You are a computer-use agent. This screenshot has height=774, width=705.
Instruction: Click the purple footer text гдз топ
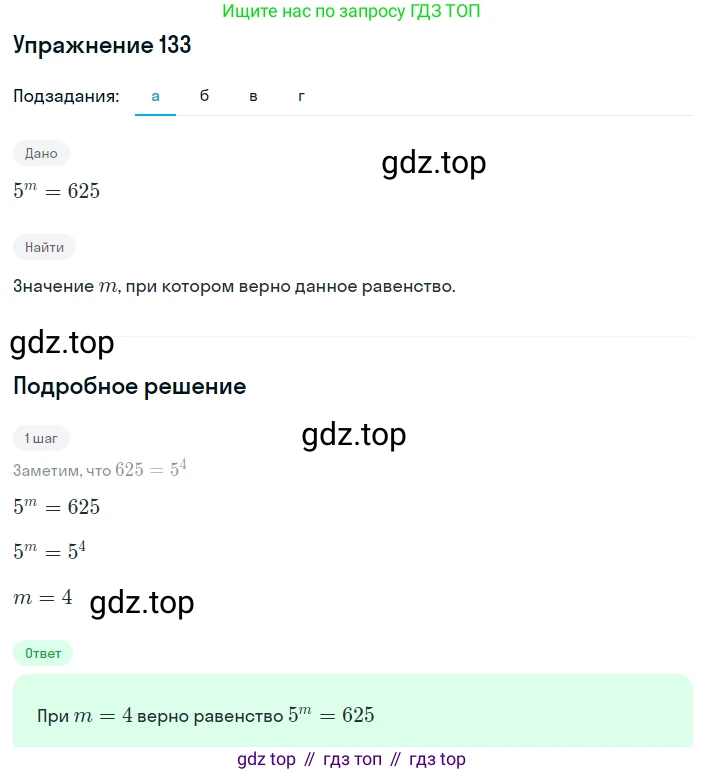tap(352, 759)
